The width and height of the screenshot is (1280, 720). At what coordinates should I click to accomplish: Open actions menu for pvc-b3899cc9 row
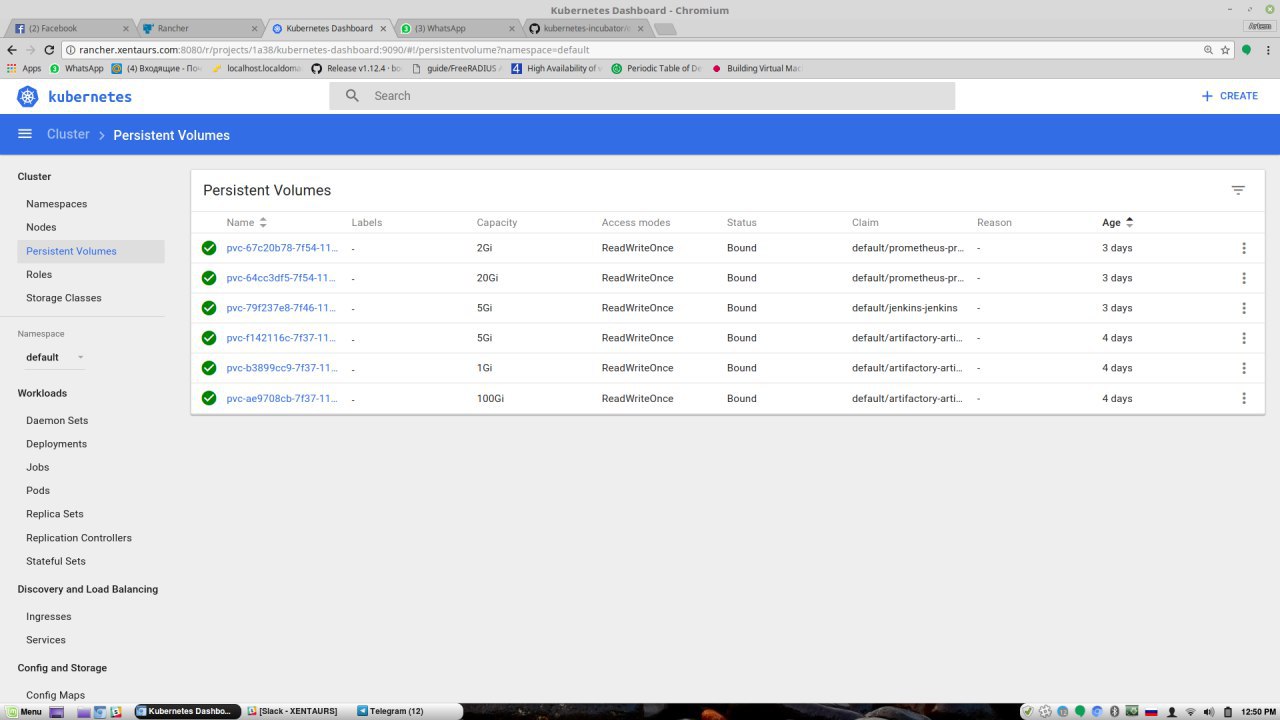1244,368
